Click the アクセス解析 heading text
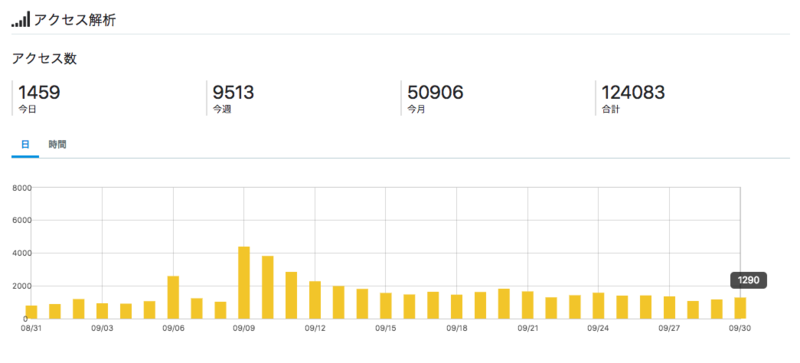 click(75, 20)
